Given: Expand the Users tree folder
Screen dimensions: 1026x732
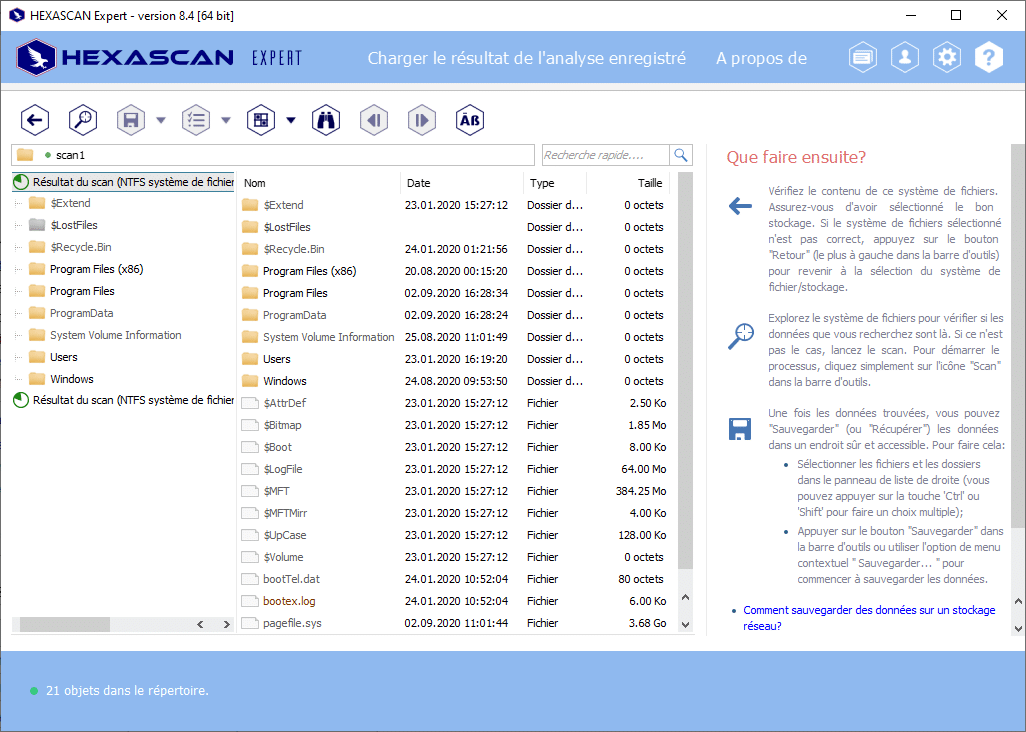Looking at the screenshot, I should coord(18,357).
